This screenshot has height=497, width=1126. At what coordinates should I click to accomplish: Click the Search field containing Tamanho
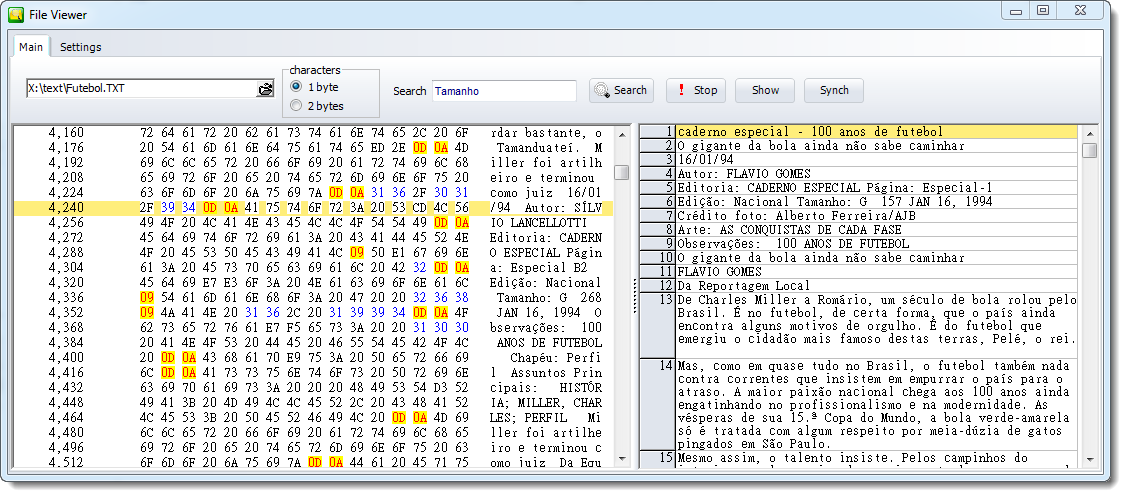click(504, 90)
